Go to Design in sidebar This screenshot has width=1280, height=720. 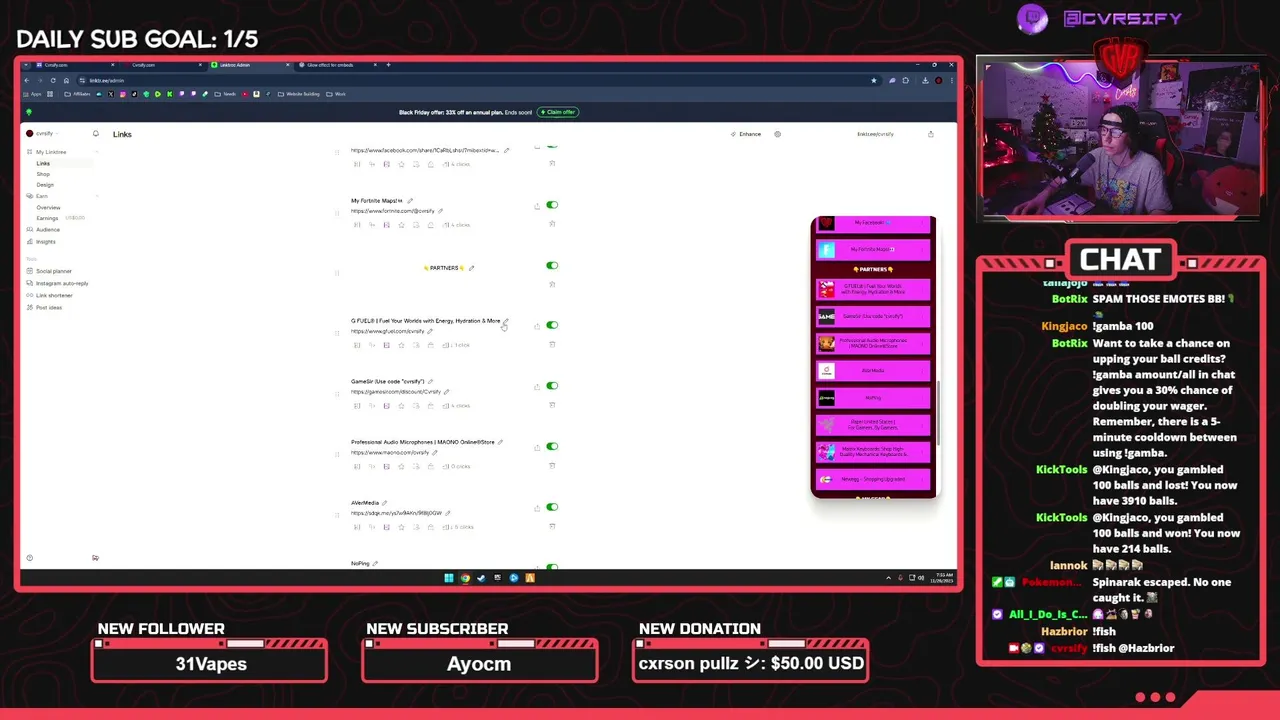tap(45, 185)
